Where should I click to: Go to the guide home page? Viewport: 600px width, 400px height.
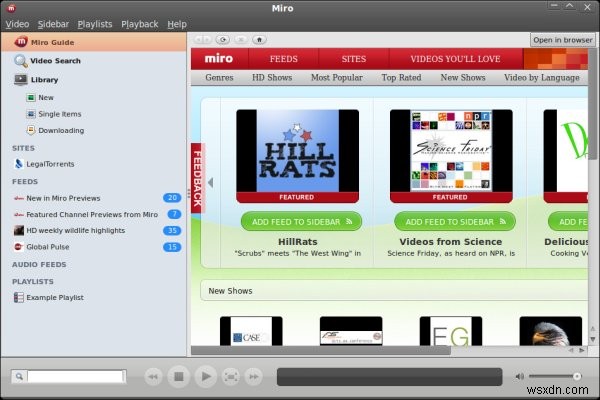[x=259, y=39]
